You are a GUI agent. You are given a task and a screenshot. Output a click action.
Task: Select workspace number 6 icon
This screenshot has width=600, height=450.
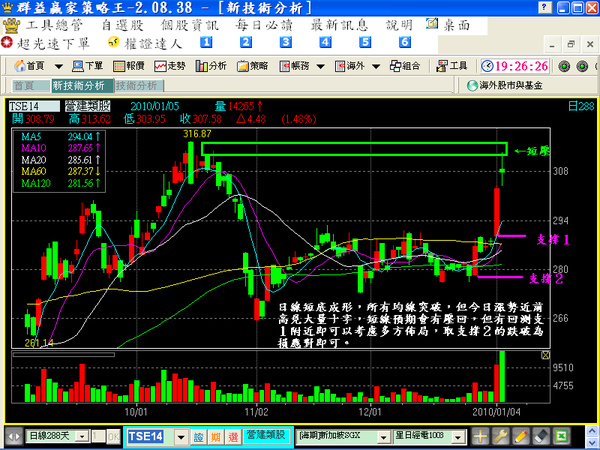[405, 42]
